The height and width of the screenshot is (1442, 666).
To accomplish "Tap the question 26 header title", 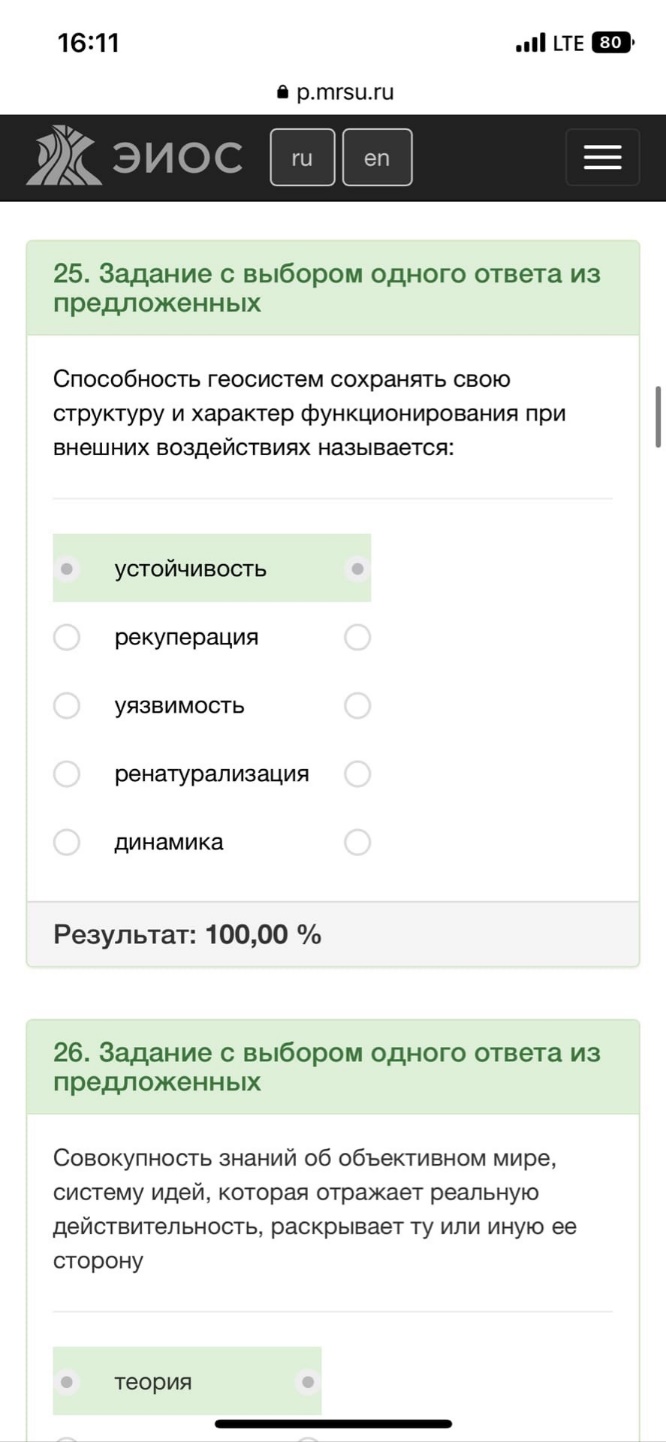I will [x=327, y=1067].
